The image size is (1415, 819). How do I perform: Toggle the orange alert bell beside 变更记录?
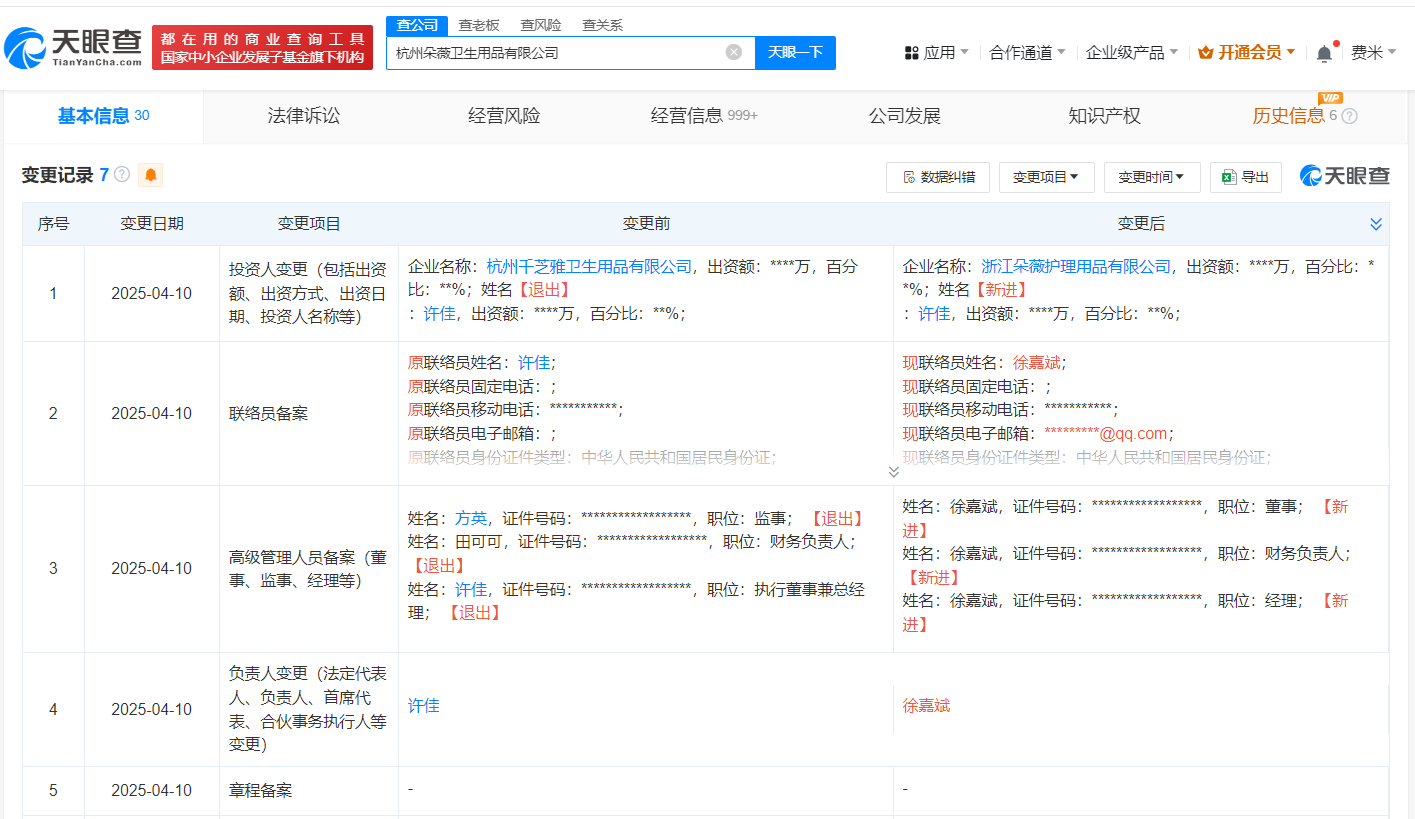coord(150,175)
